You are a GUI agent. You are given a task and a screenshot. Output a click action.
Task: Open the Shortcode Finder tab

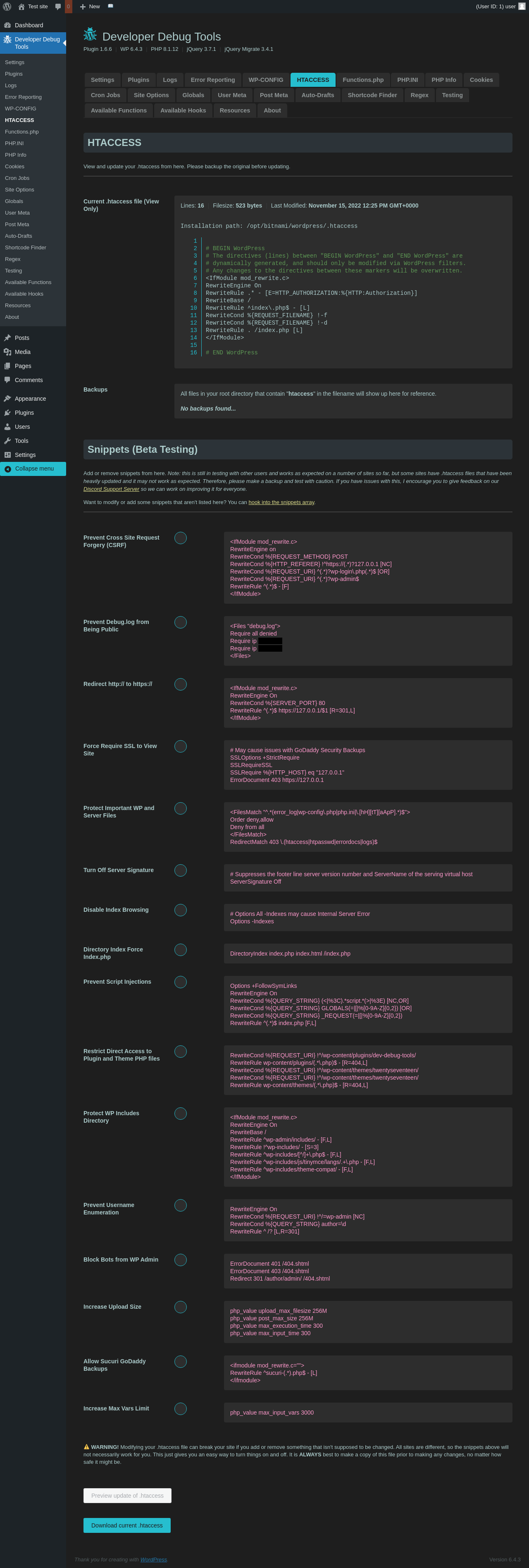point(372,95)
